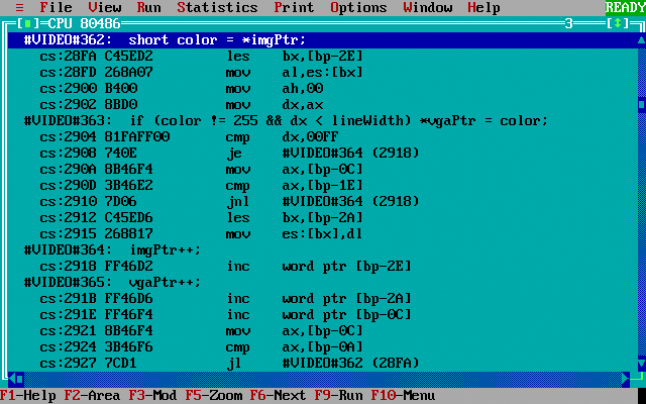646x404 pixels.
Task: Select the inc instruction at cs:291B
Action: coord(323,299)
